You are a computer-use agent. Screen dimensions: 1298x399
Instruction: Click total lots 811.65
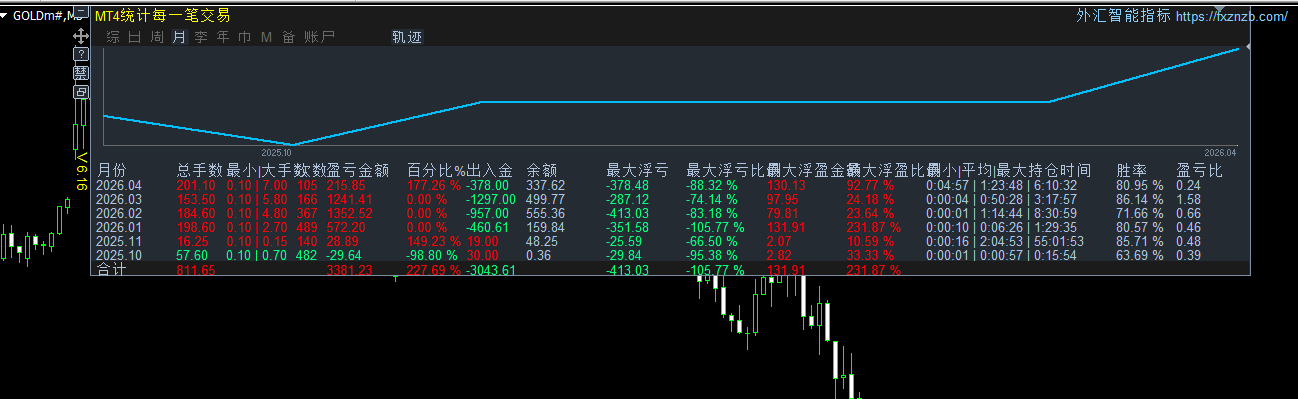195,270
